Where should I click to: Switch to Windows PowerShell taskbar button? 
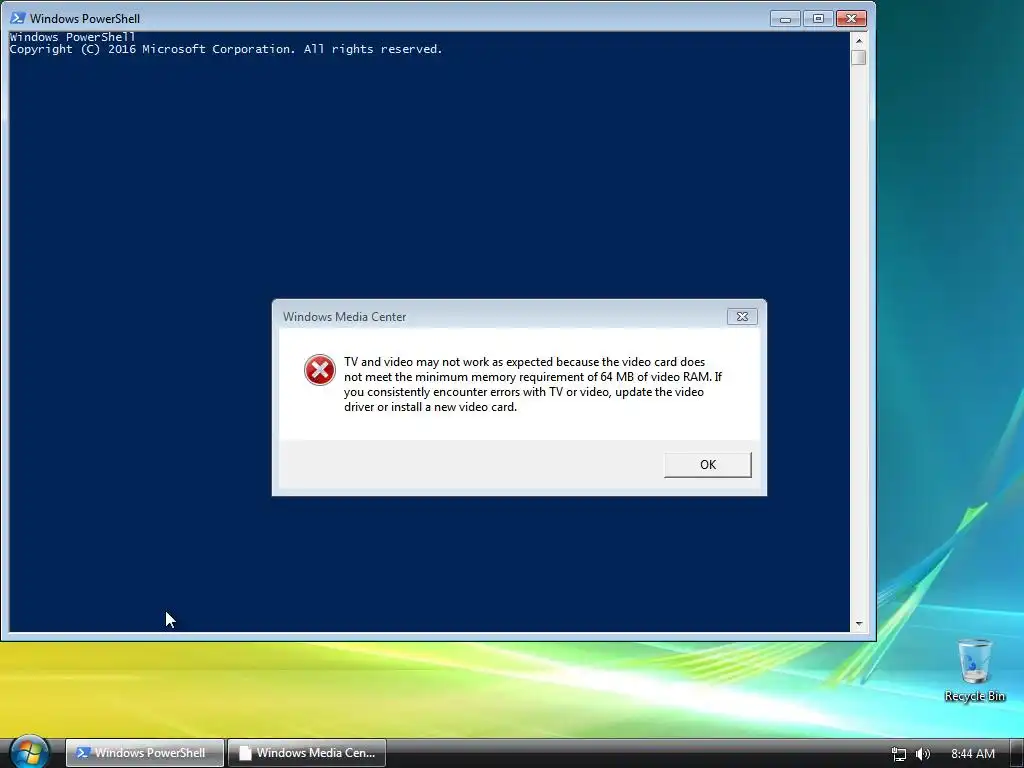click(145, 752)
